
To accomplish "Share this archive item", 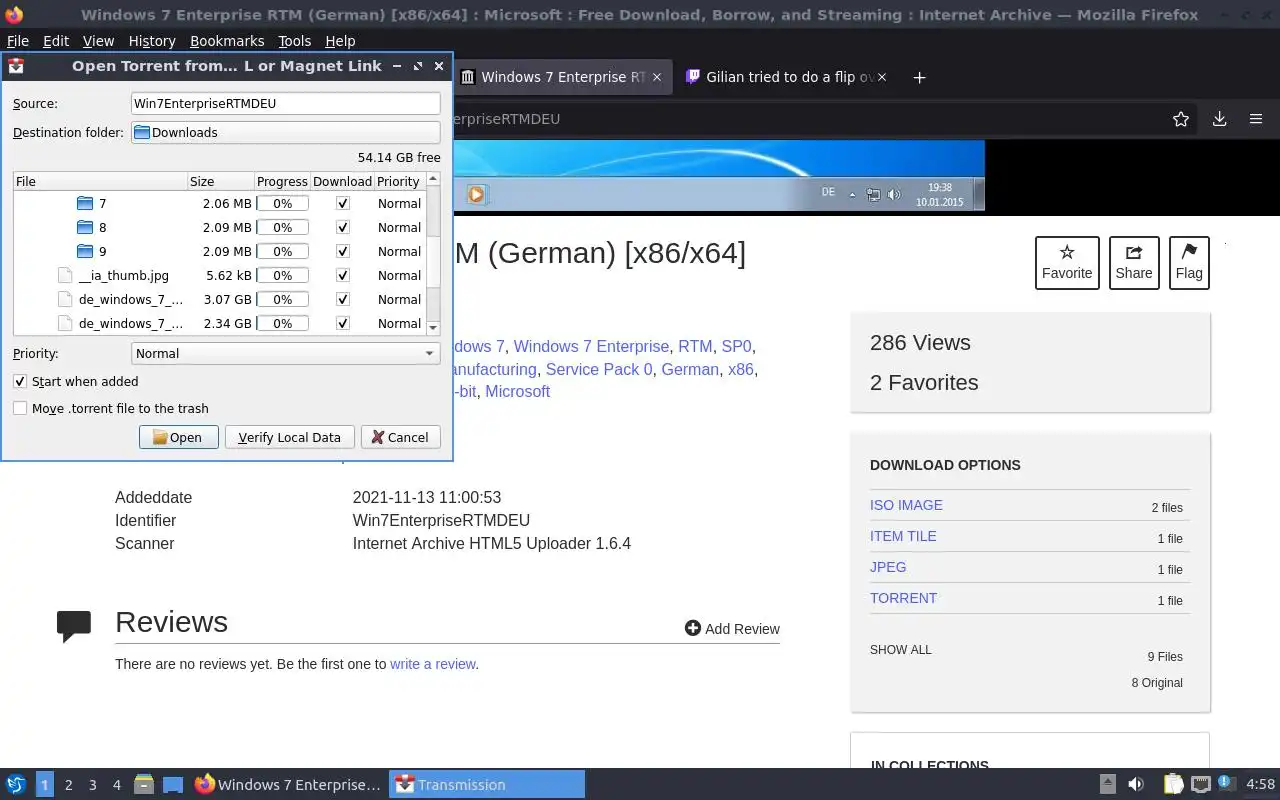I will [1134, 263].
